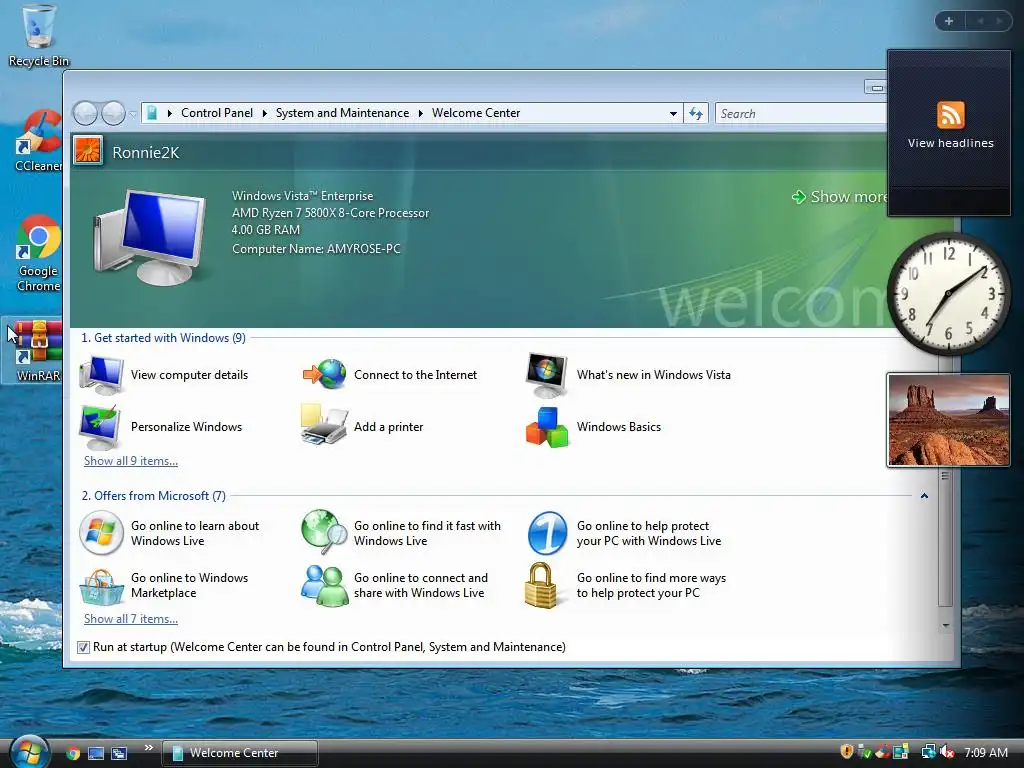Click Show desktop in Quick Launch
The height and width of the screenshot is (768, 1024).
[96, 753]
